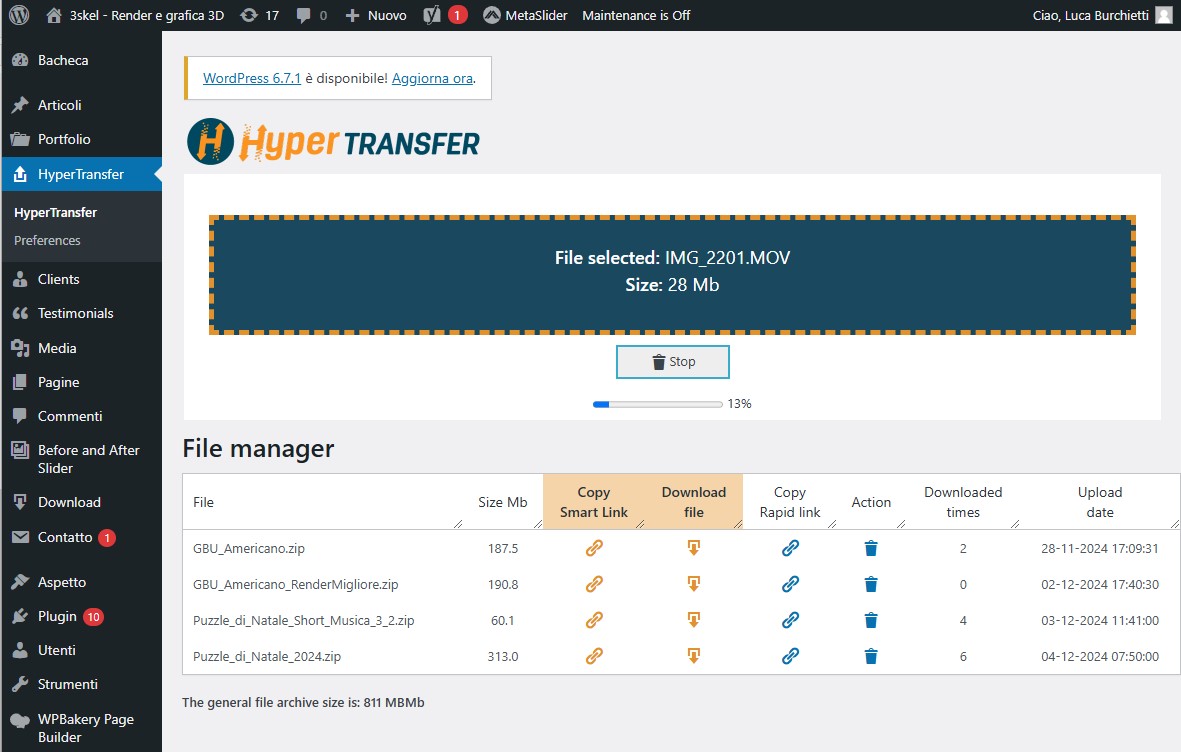1181x752 pixels.
Task: Copy smart link for GBU_Americano.zip
Action: (x=594, y=548)
